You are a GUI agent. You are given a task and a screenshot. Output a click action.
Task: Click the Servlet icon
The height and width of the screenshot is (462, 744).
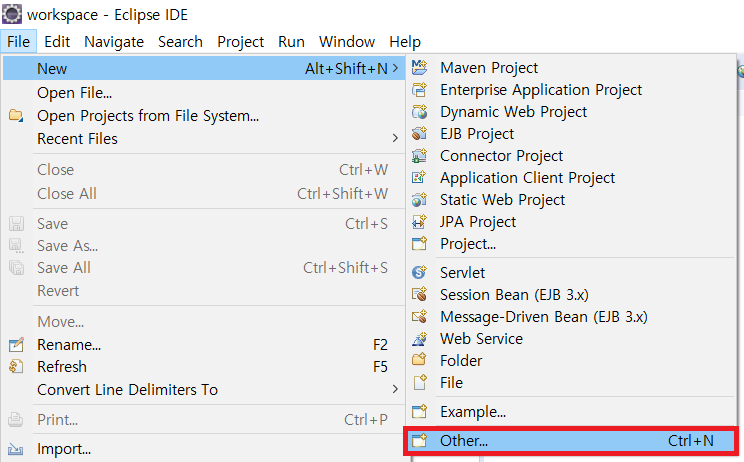pyautogui.click(x=419, y=272)
